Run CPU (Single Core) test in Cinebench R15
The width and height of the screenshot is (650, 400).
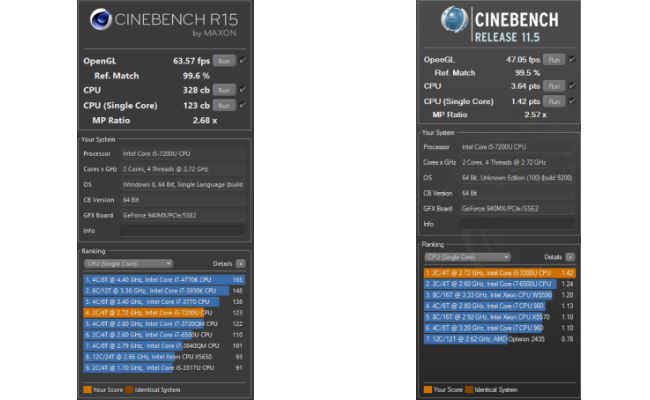[224, 105]
